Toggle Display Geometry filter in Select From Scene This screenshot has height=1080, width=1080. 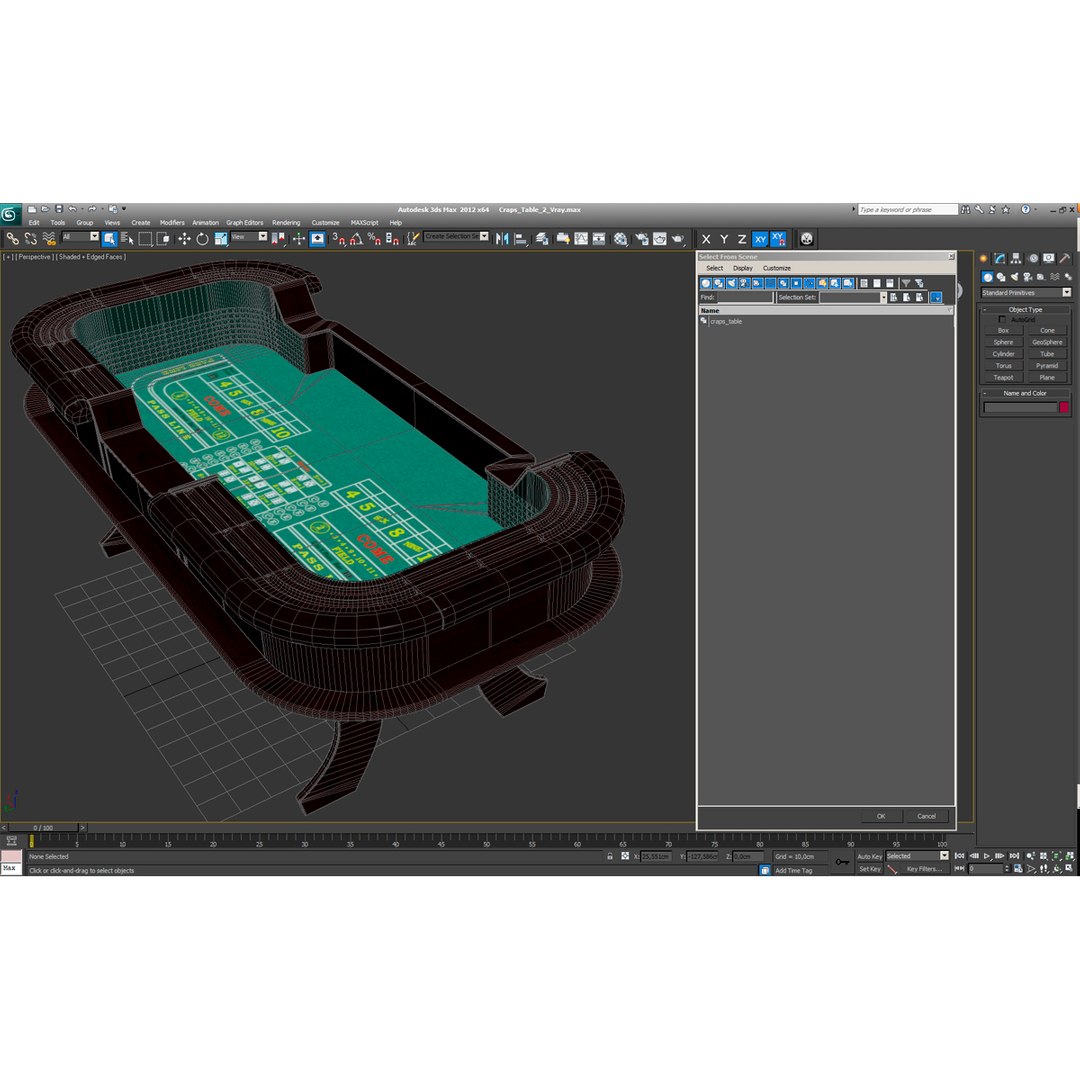[705, 283]
